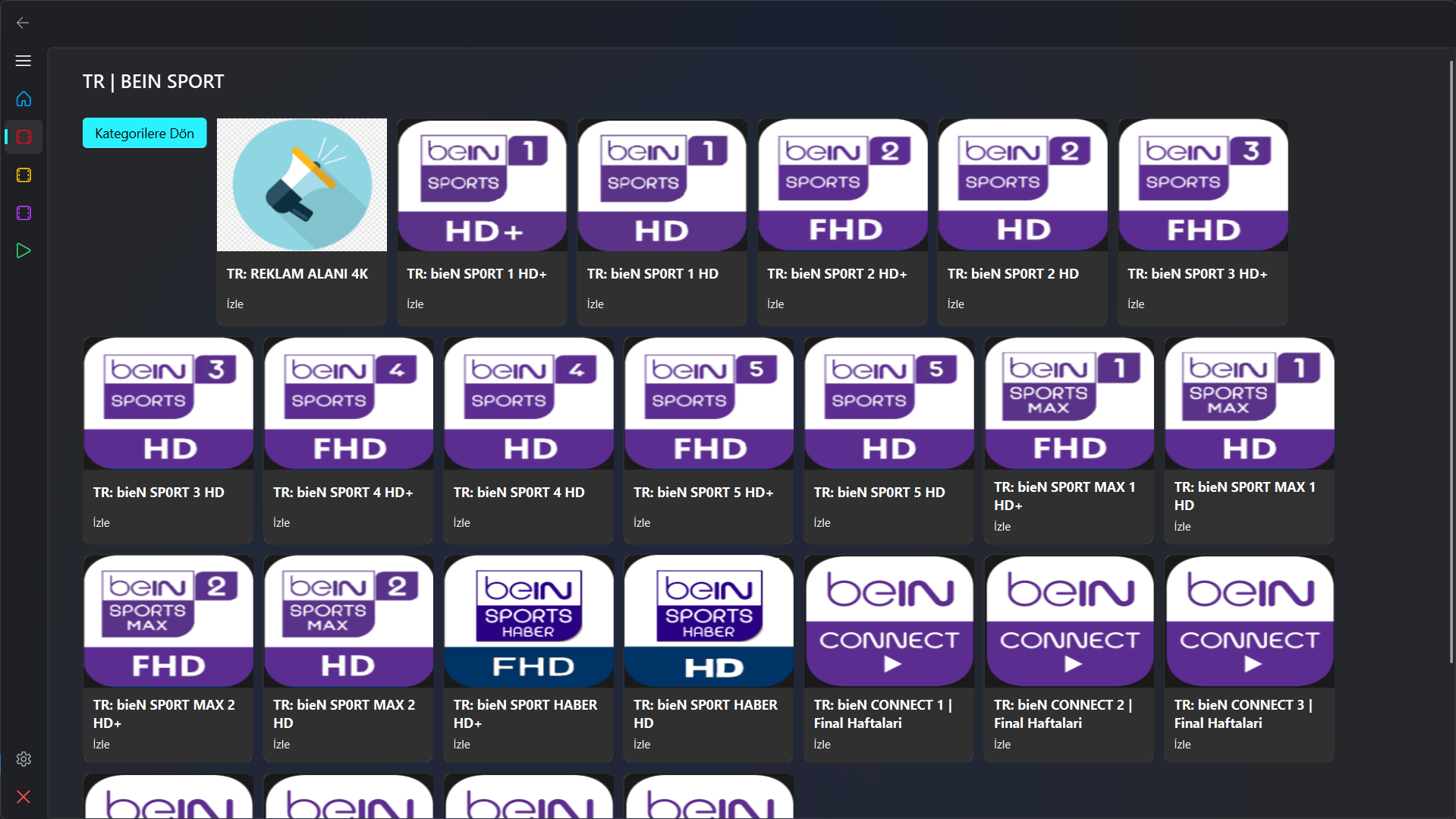Click İzle under bieN SPORT 5 HD

(822, 523)
